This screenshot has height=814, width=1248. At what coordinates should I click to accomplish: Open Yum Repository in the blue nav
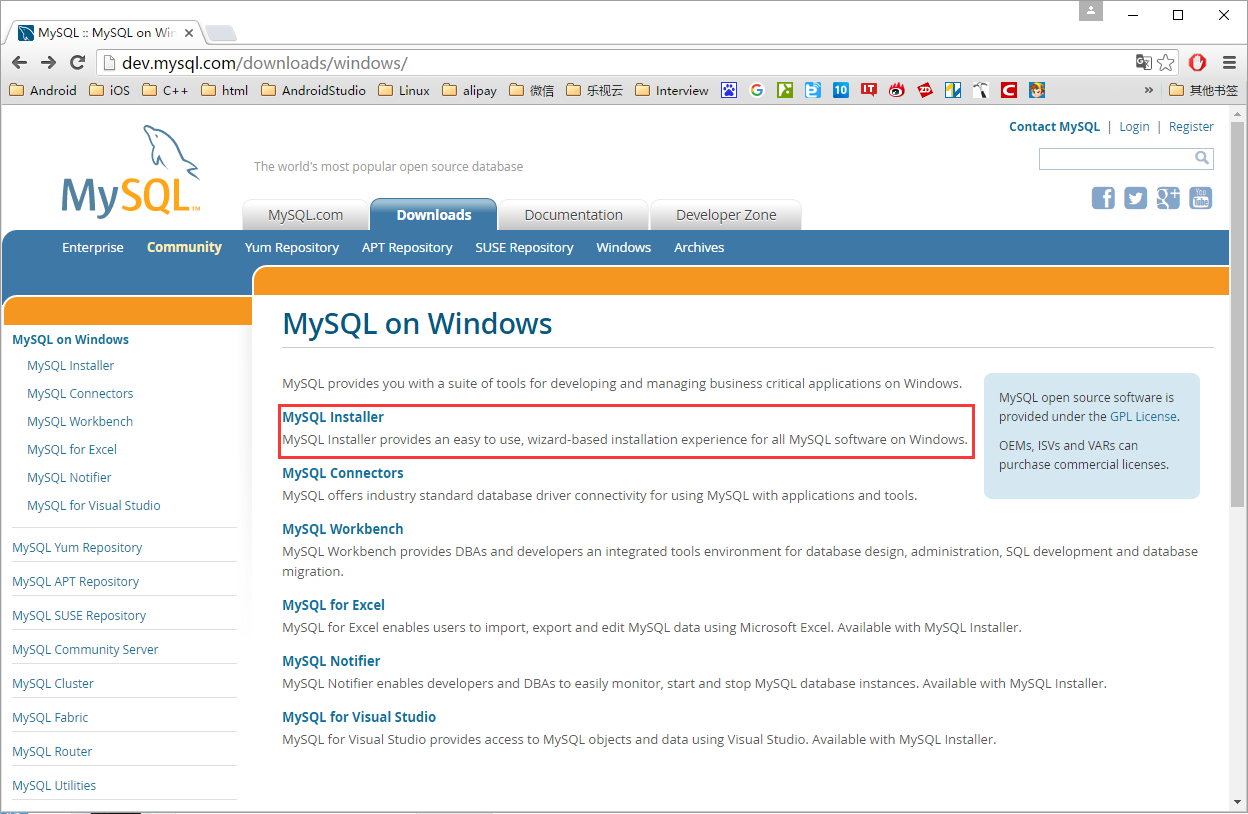point(292,247)
